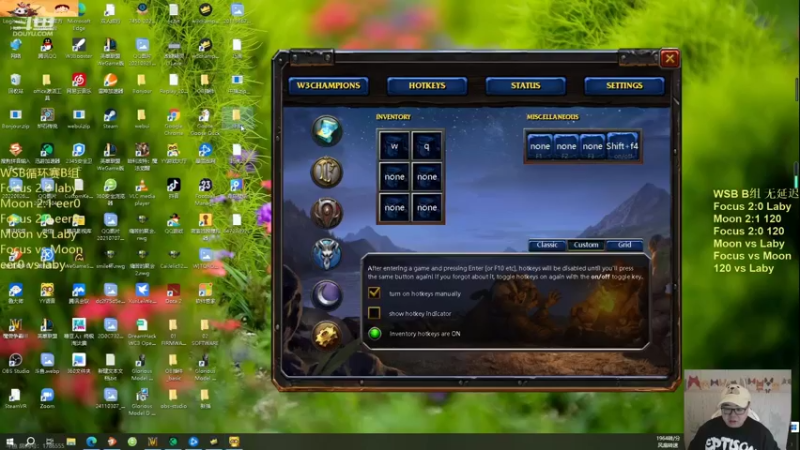The width and height of the screenshot is (800, 450).
Task: Select the TikTok (Douyin) desktop icon
Action: tap(173, 188)
